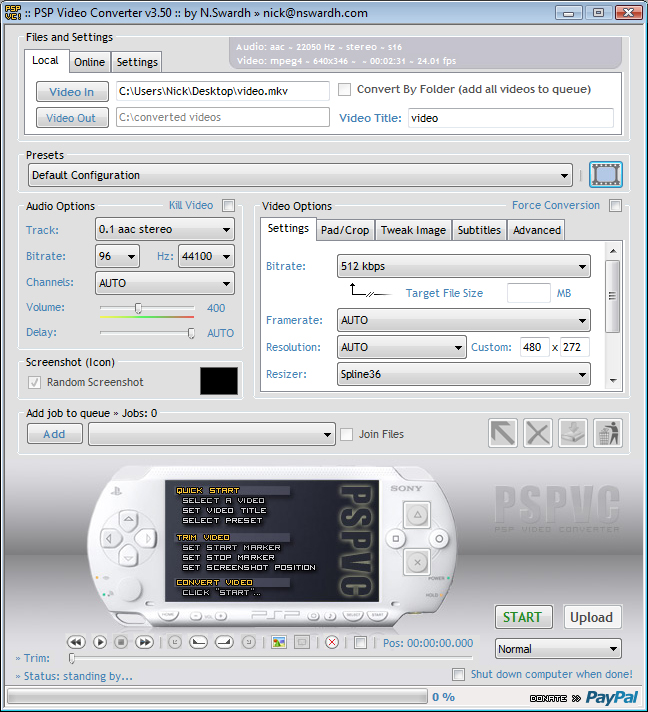
Task: Open the Subtitles tab
Action: (479, 230)
